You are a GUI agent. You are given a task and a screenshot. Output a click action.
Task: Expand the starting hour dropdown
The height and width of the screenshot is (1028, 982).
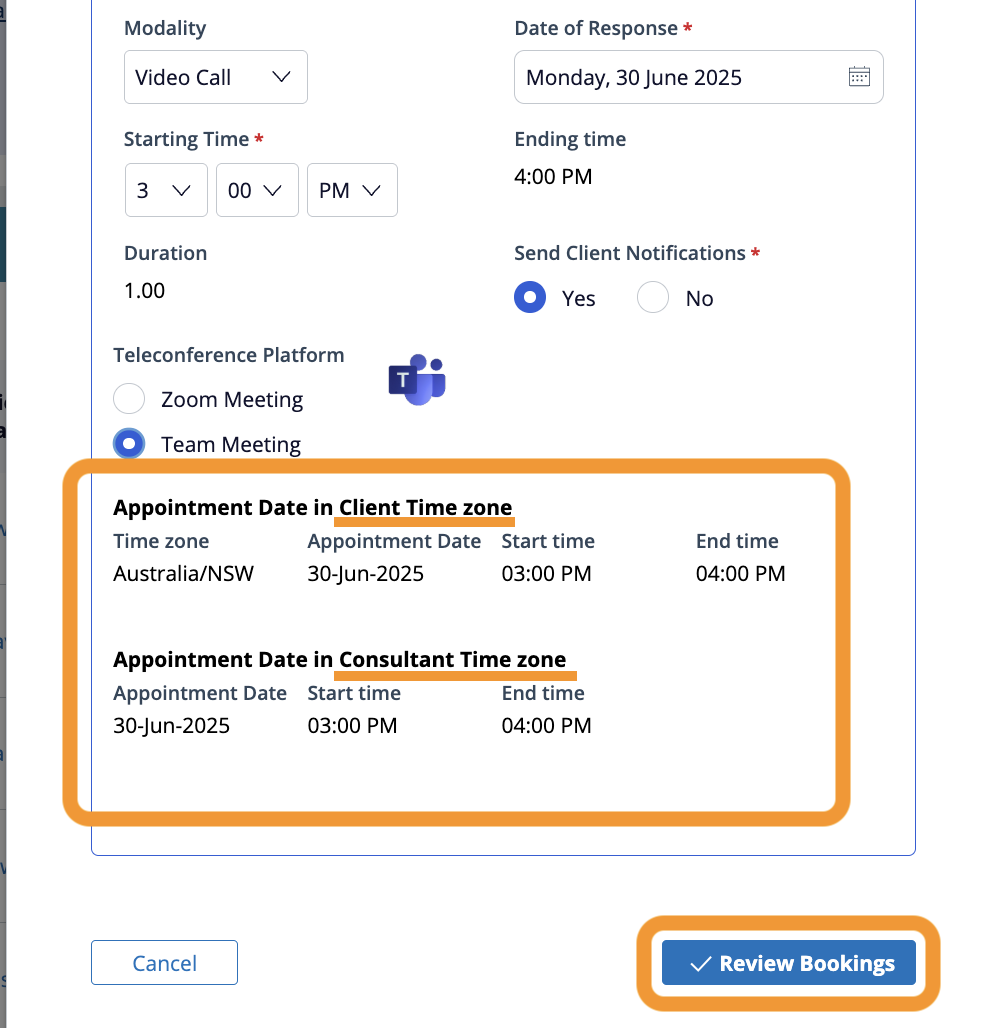tap(166, 190)
